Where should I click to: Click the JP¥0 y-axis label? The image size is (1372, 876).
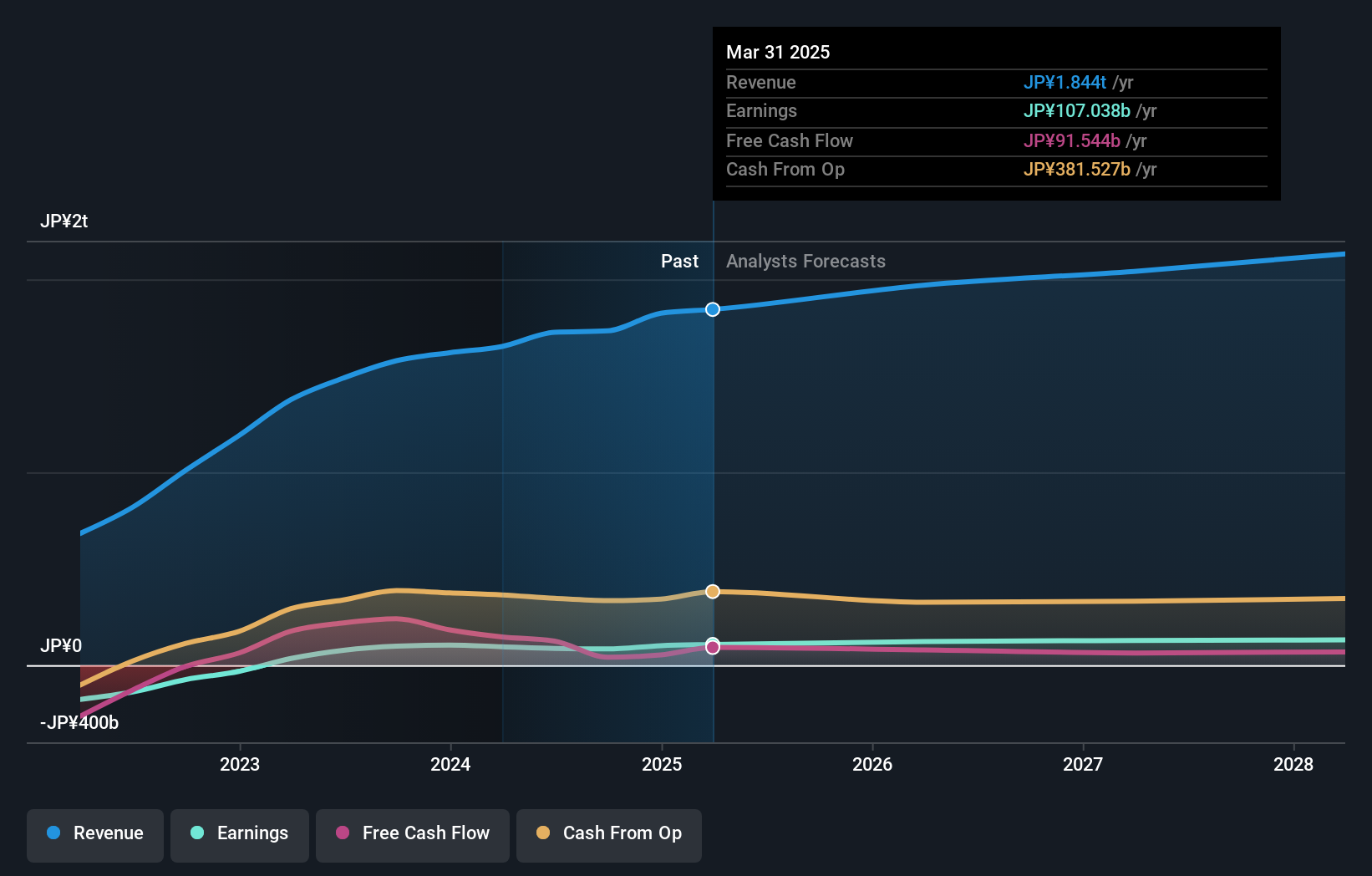click(61, 646)
